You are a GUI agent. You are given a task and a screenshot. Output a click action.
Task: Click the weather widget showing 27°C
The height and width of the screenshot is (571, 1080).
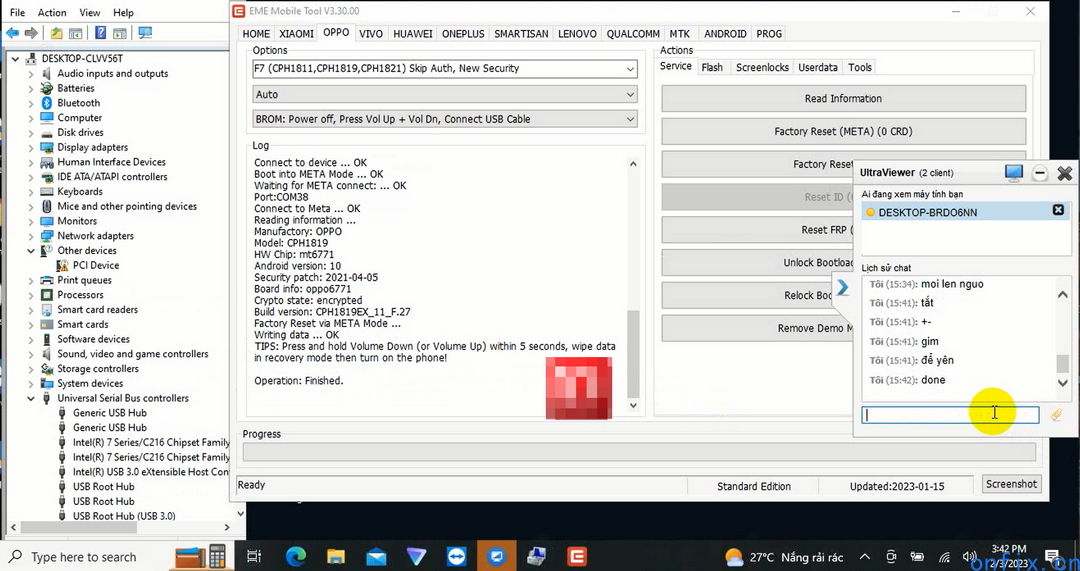pos(785,557)
